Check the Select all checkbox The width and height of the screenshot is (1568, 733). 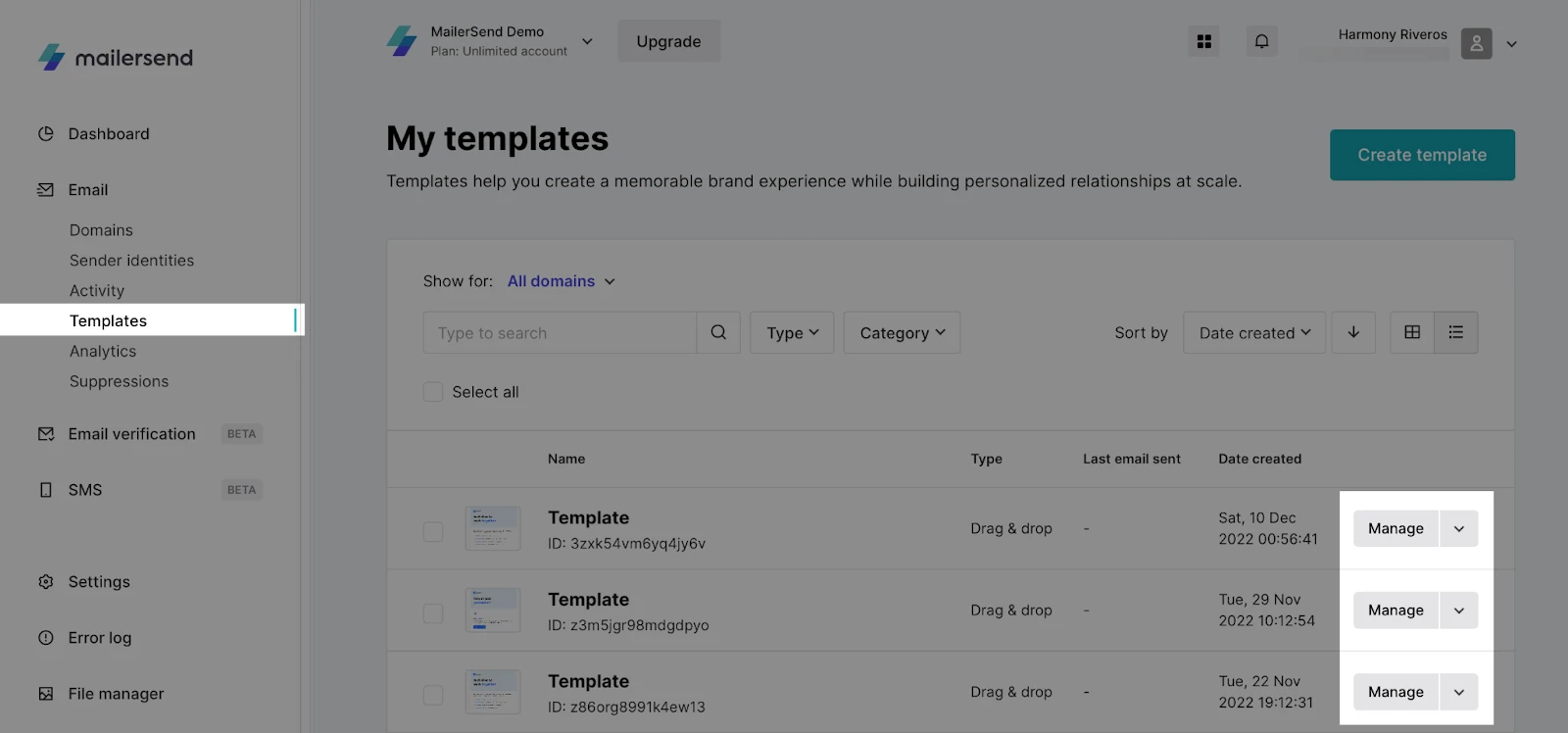433,392
